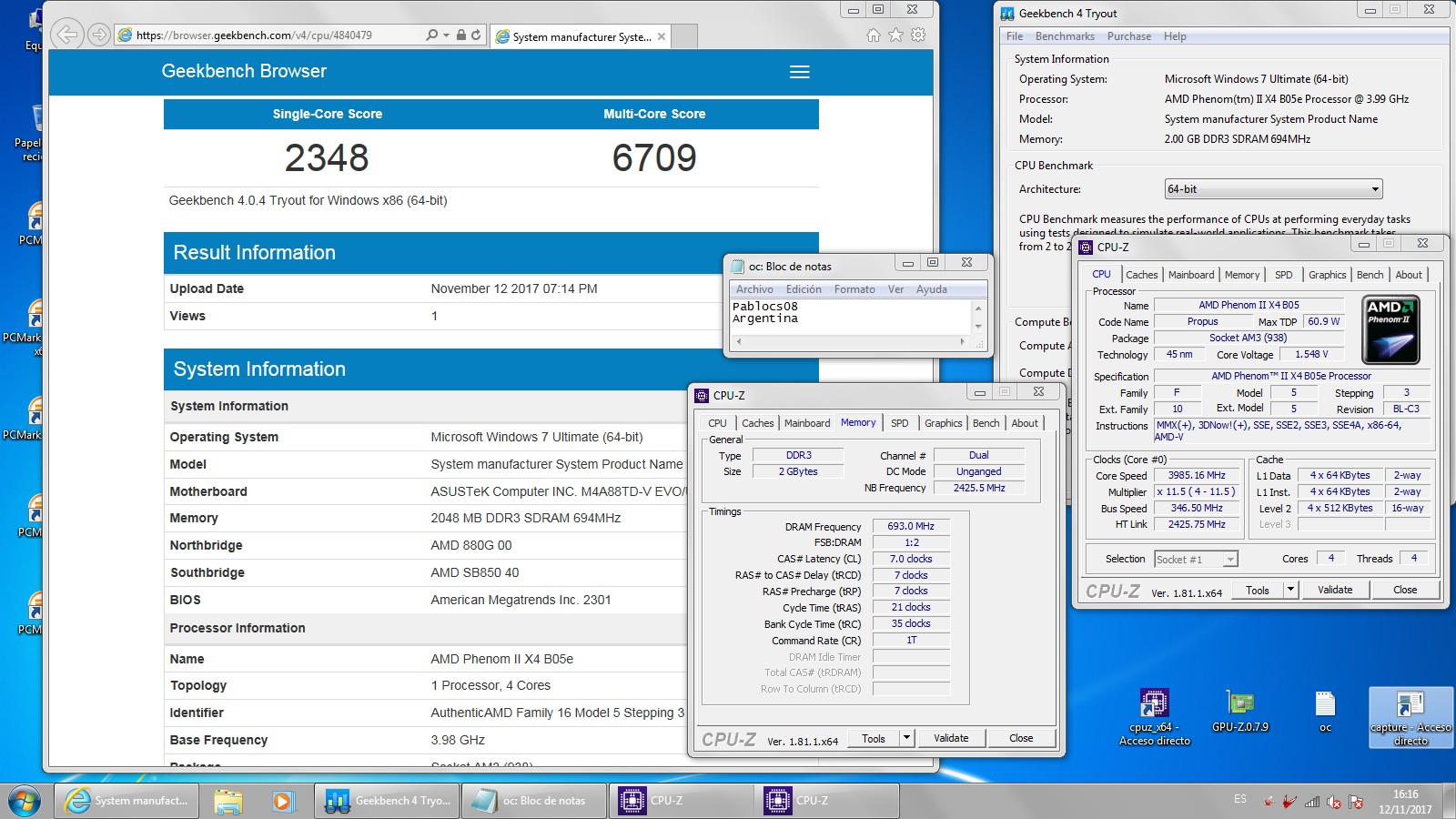1456x819 pixels.
Task: Click the search magnifier in address bar
Action: pos(432,35)
